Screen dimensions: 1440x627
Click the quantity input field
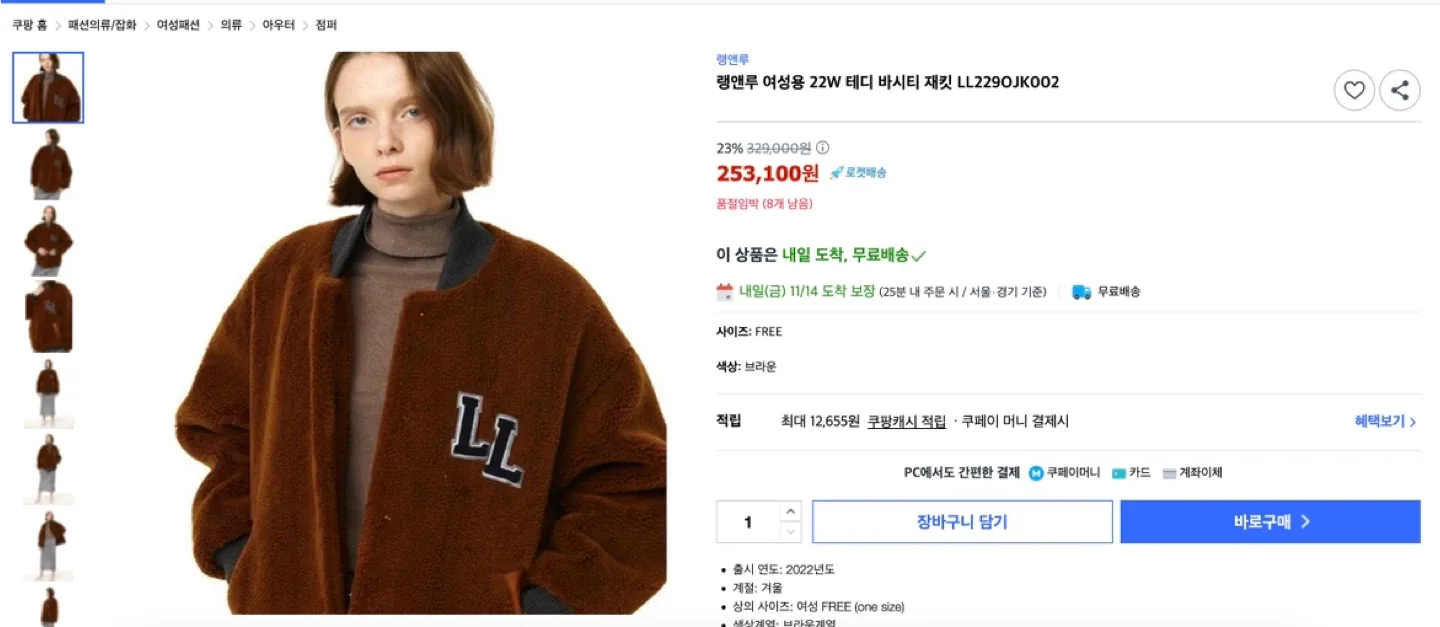click(748, 522)
